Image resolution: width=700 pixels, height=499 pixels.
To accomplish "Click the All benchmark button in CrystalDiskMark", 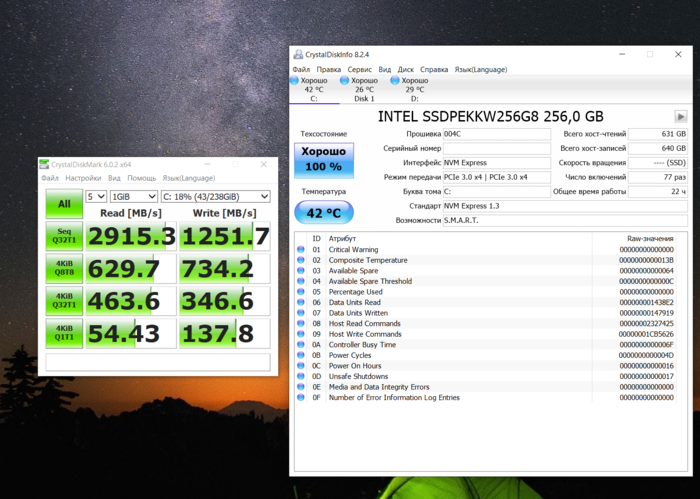I will 64,204.
